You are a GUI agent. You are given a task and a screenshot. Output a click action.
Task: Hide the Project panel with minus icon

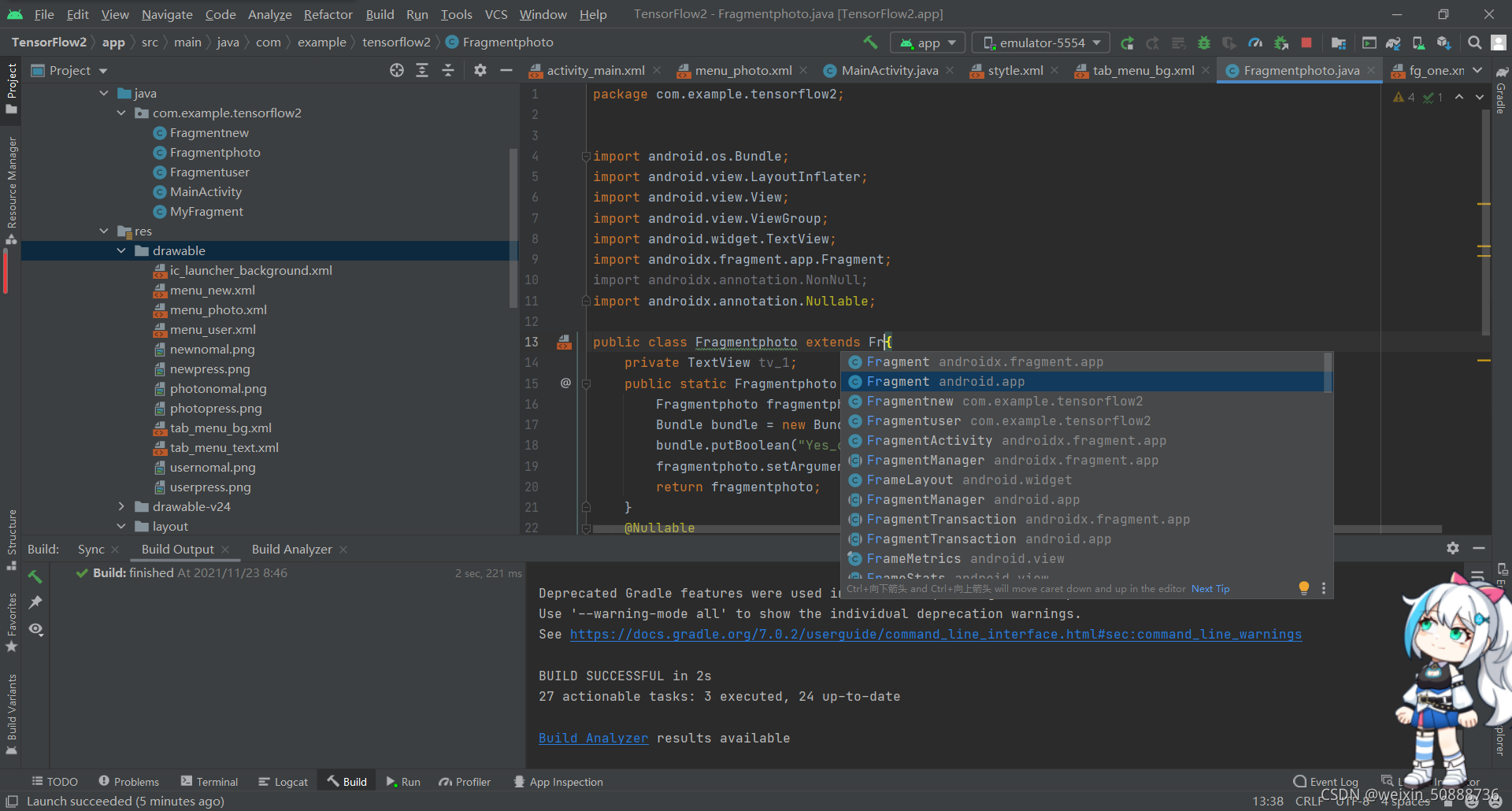pyautogui.click(x=506, y=70)
